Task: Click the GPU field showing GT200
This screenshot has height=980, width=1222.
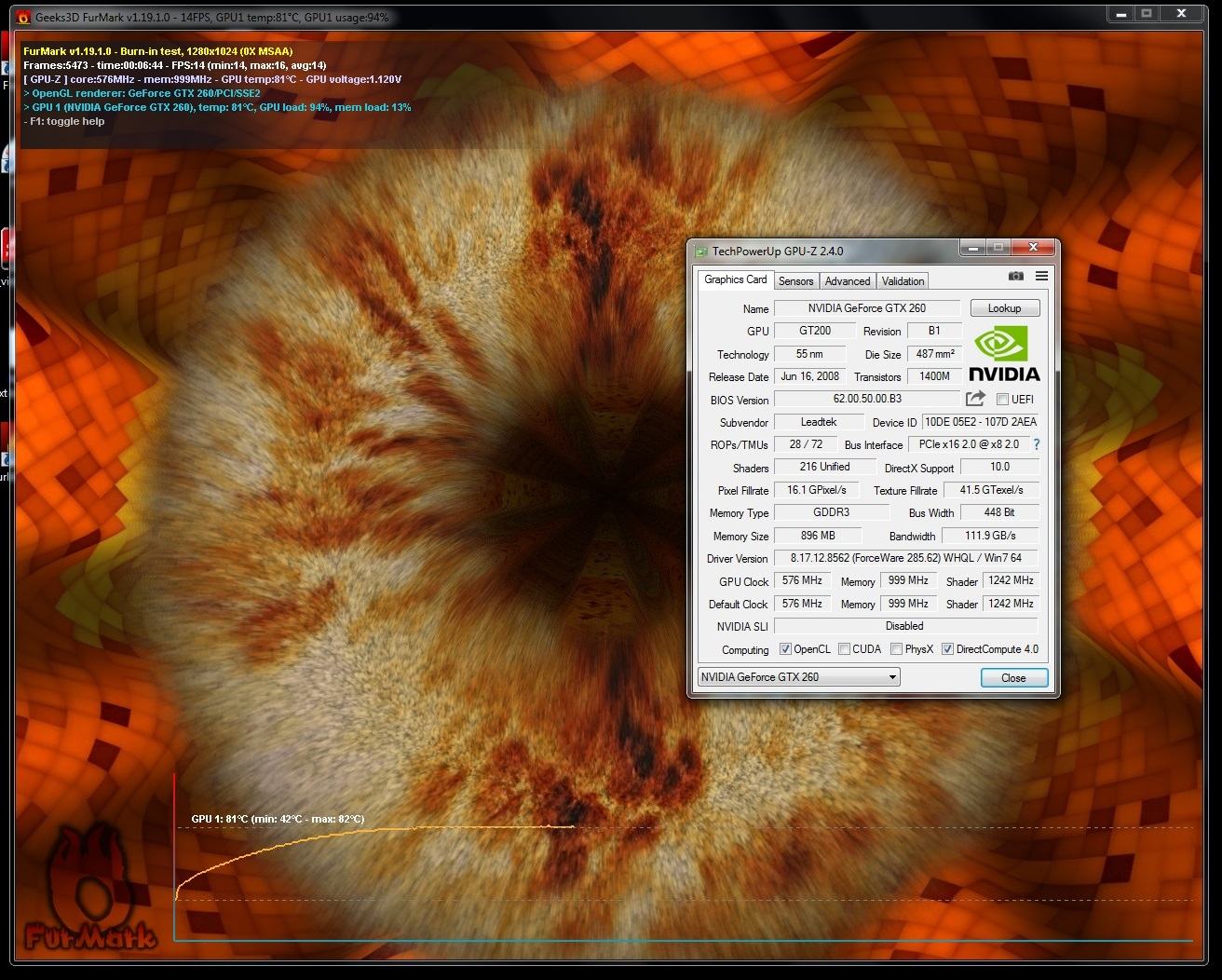Action: click(x=814, y=331)
